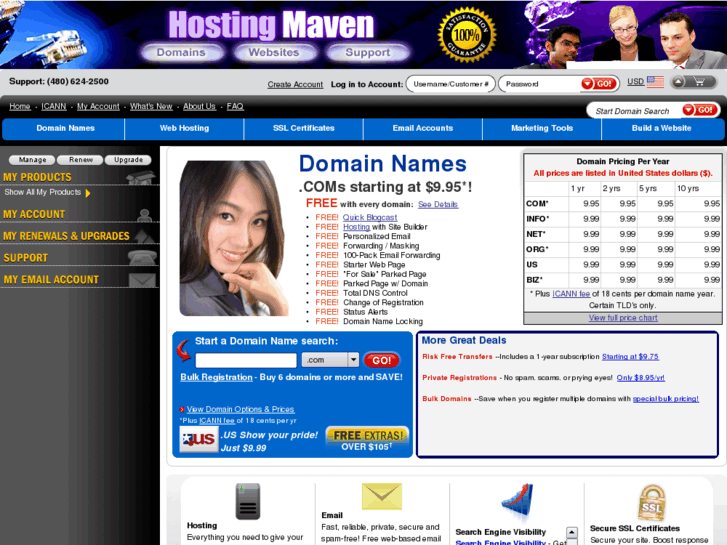Screen dimensions: 727x545
Task: Focus the Password field
Action: click(540, 84)
